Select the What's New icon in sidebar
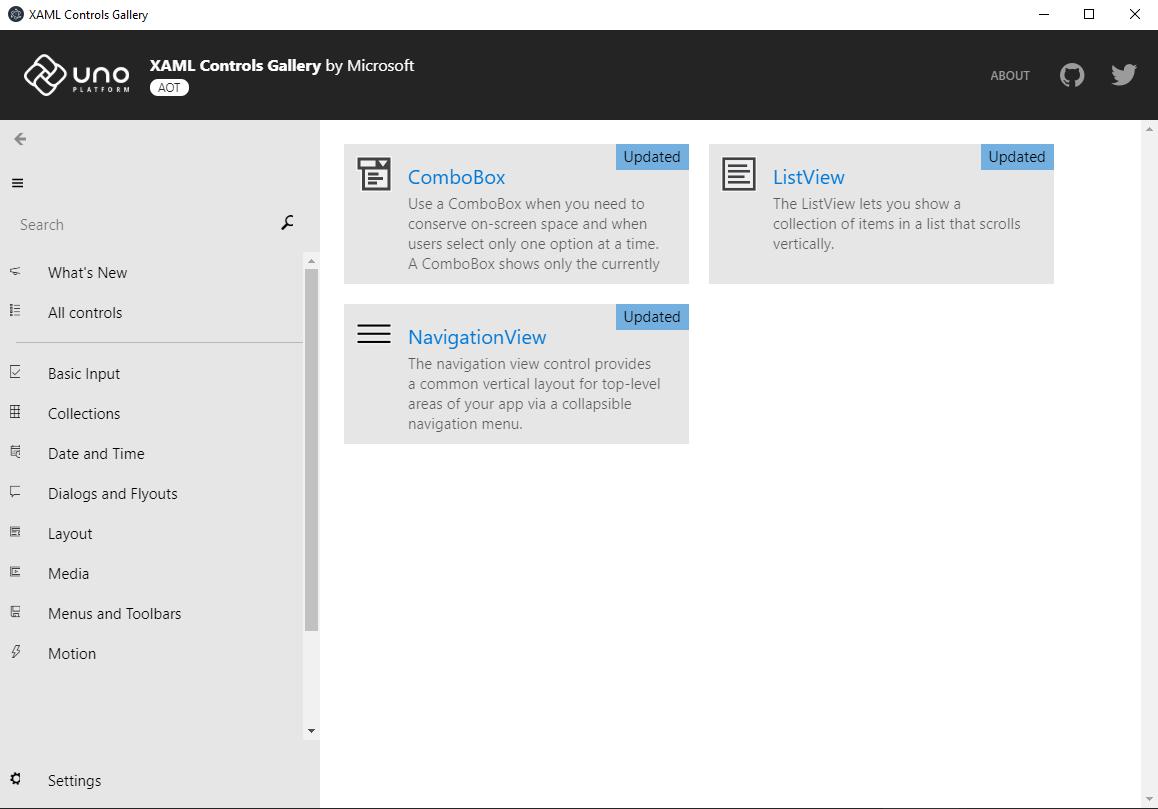1158x809 pixels. click(16, 271)
